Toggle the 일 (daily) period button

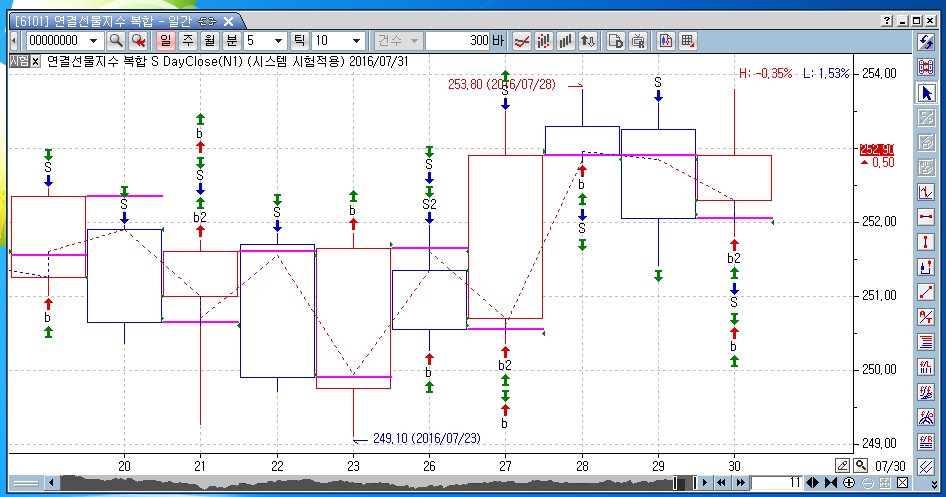pos(165,41)
